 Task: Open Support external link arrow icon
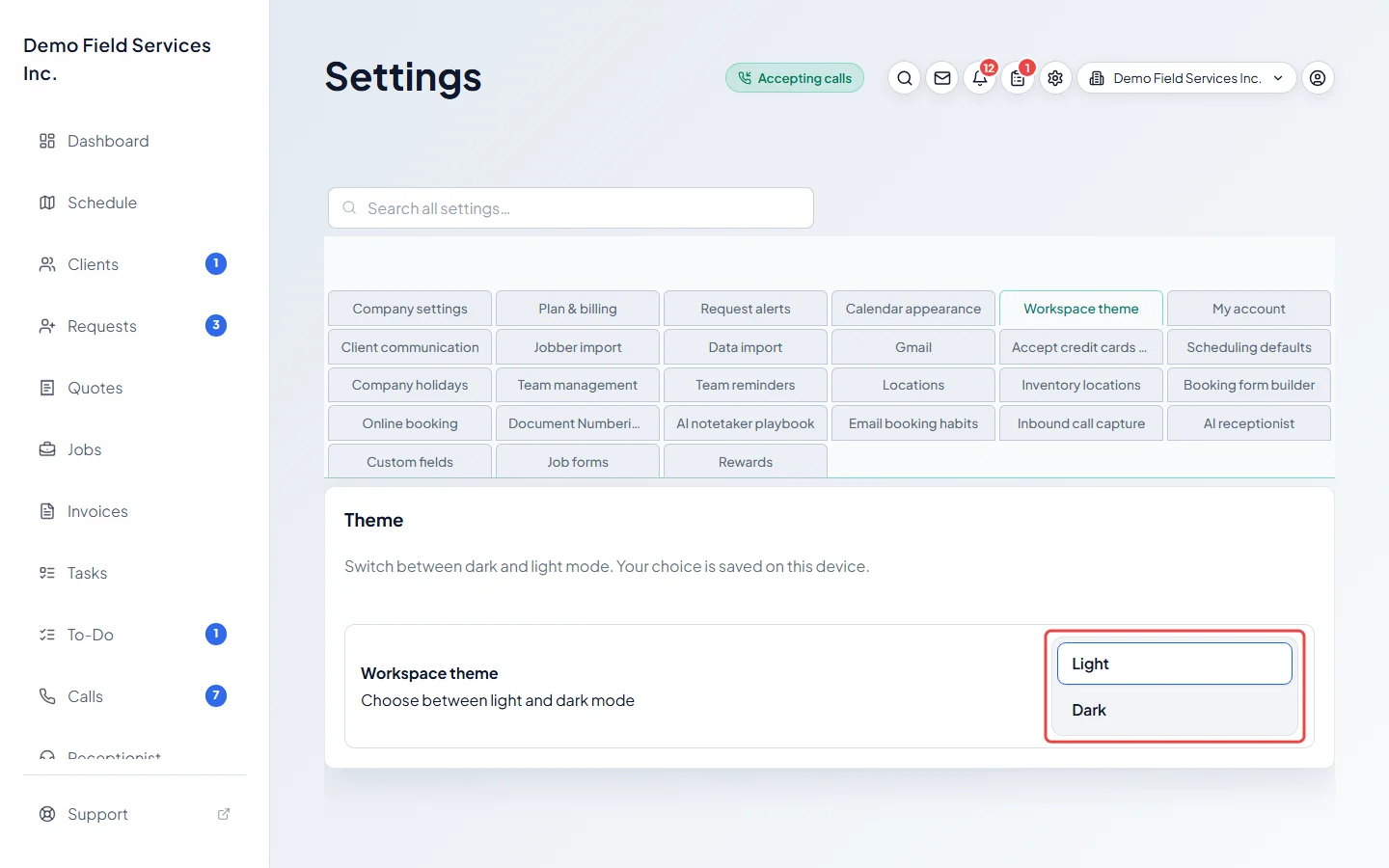(224, 814)
